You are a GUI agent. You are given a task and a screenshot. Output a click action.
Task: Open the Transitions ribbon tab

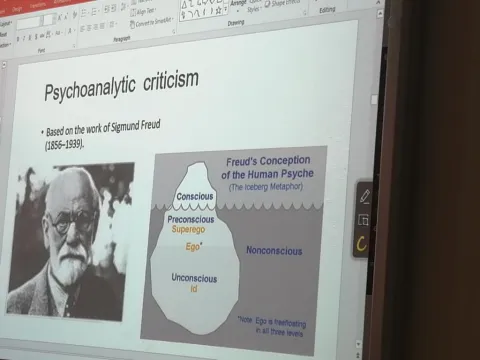click(38, 6)
